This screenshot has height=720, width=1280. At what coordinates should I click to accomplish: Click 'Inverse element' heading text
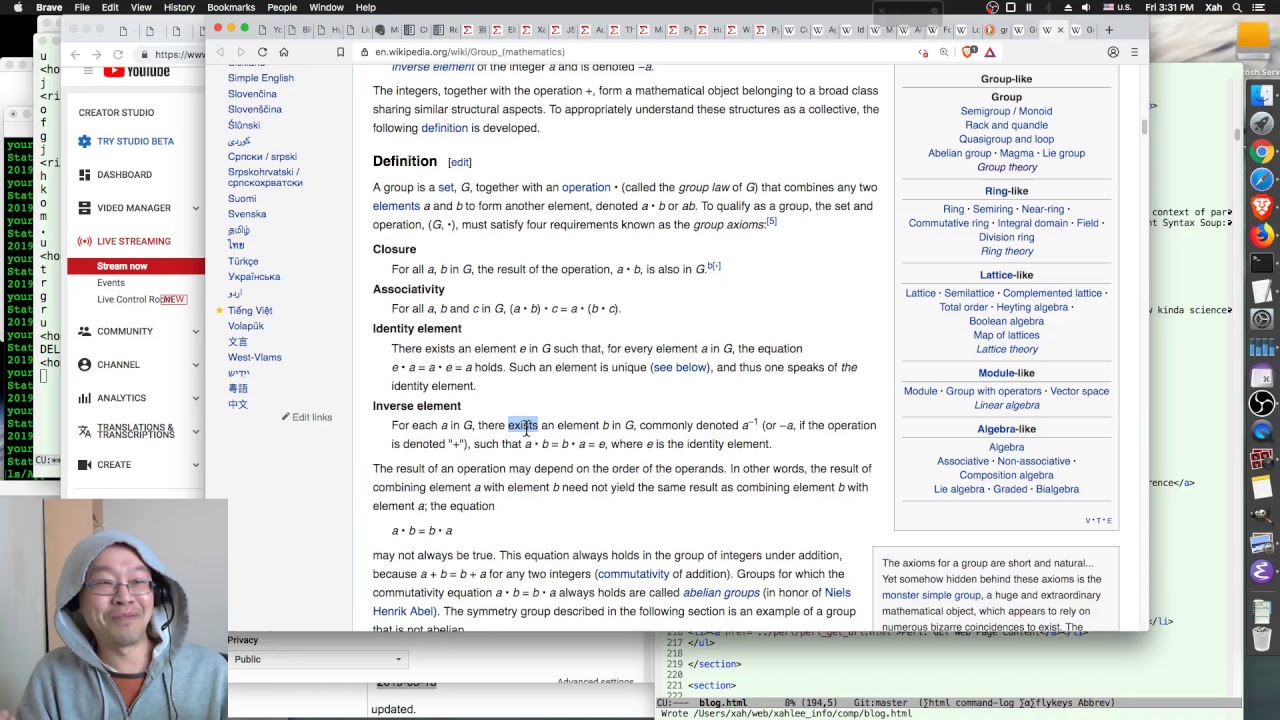pos(417,406)
